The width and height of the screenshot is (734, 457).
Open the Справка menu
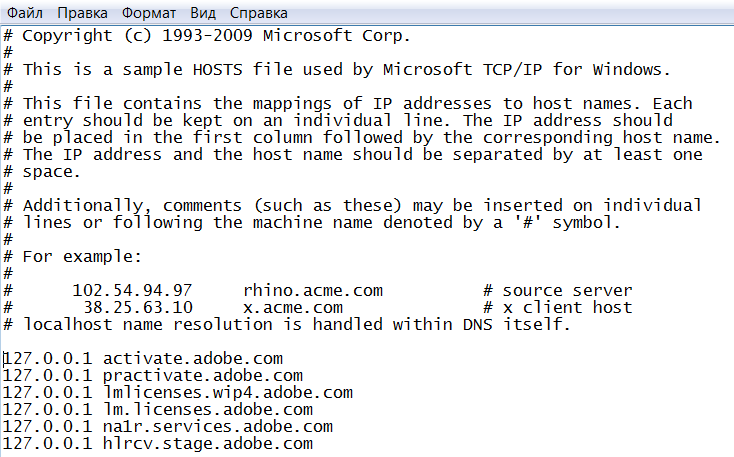(258, 13)
